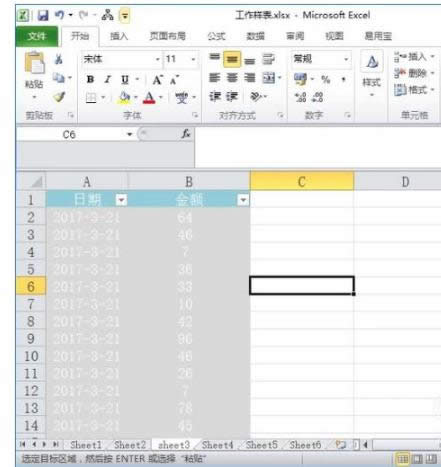Open the Font dialog launcher
441x467 pixels.
[x=195, y=115]
